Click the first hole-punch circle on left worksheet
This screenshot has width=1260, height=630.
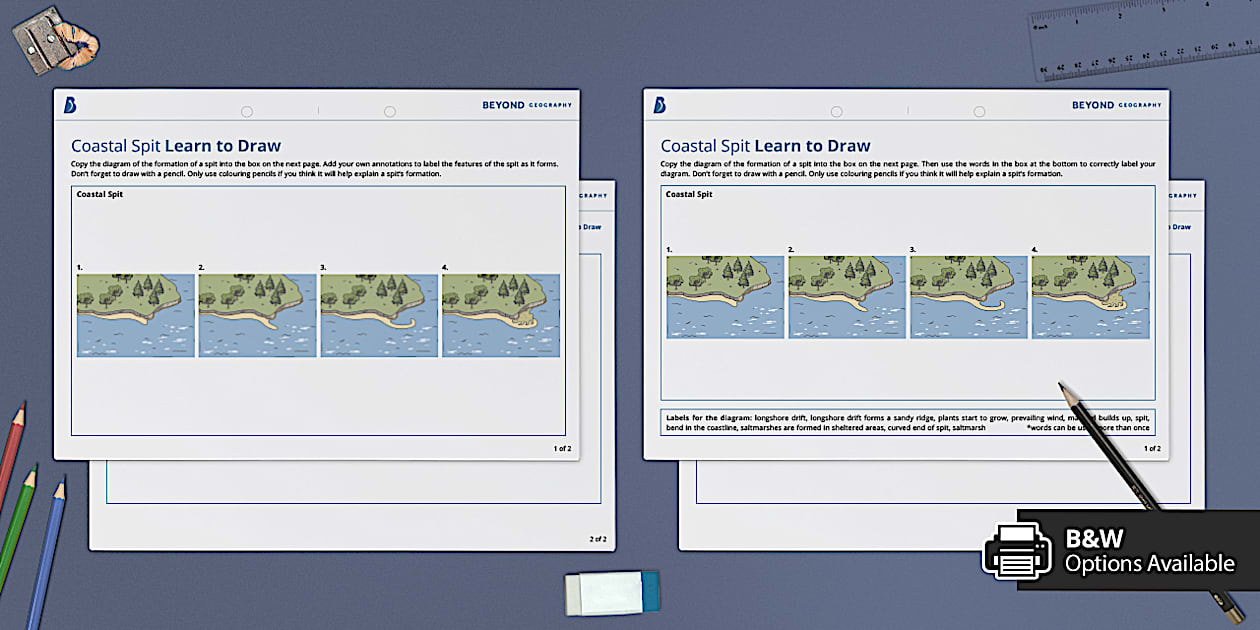[247, 111]
